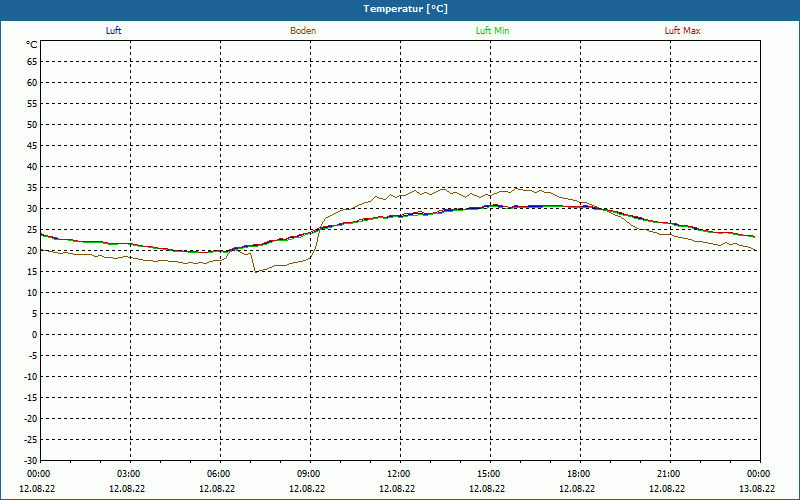
Task: Click the 00:00 label for 13.08.22
Action: (x=759, y=474)
